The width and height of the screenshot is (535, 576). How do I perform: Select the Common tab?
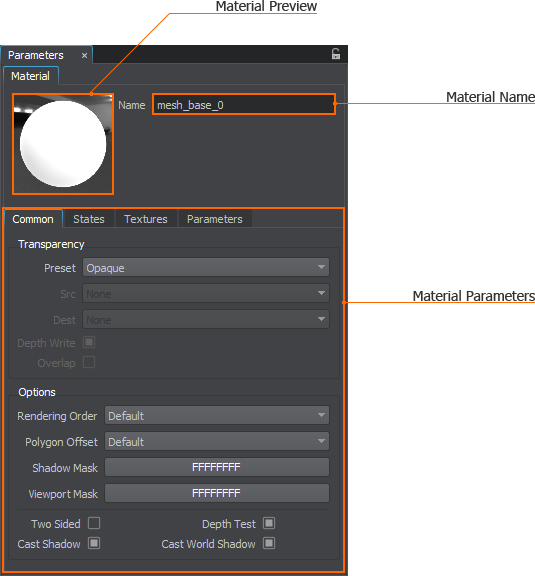33,219
